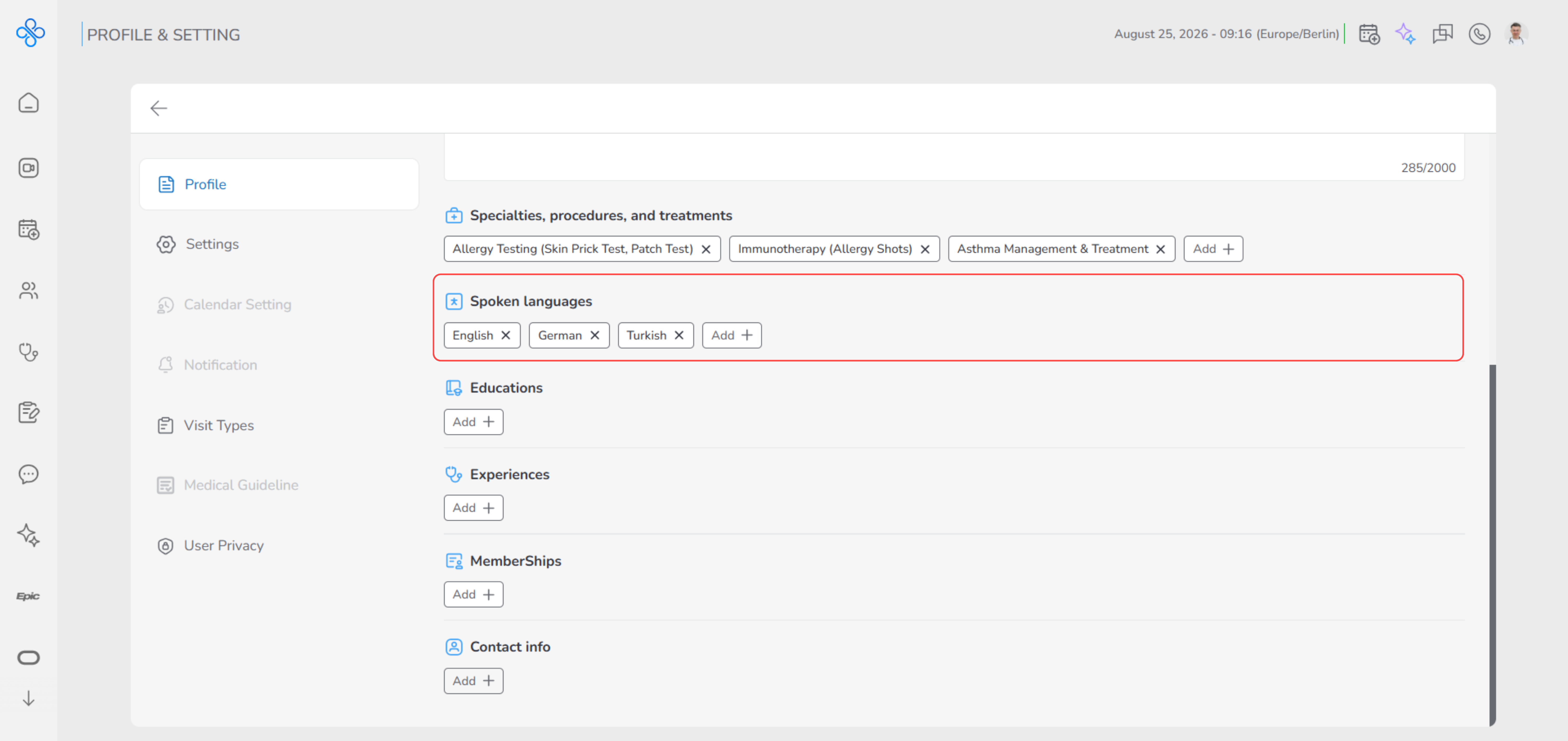Screen dimensions: 1568x741
Task: Expand sidebar with the down arrow
Action: 29,698
